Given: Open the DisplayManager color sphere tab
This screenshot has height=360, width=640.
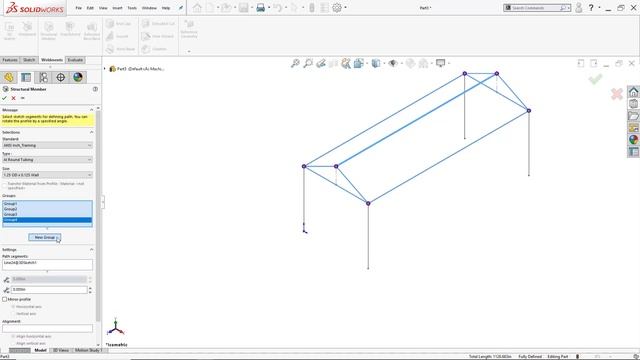Looking at the screenshot, I should [x=78, y=77].
